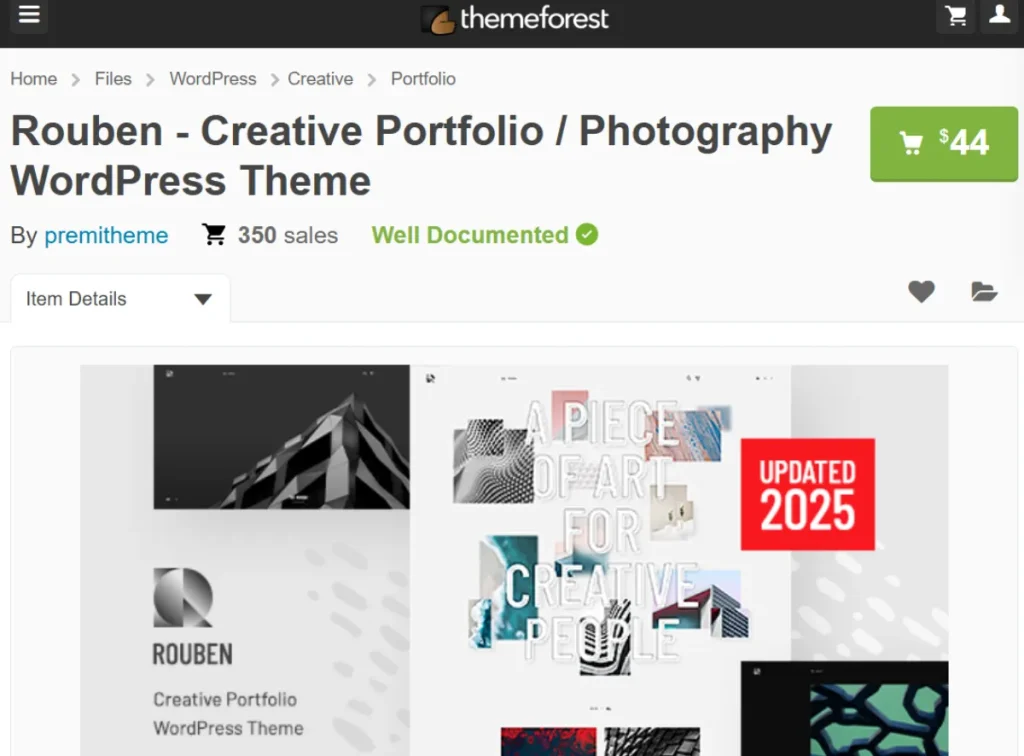
Task: Click the ThemeForest logo
Action: point(515,19)
